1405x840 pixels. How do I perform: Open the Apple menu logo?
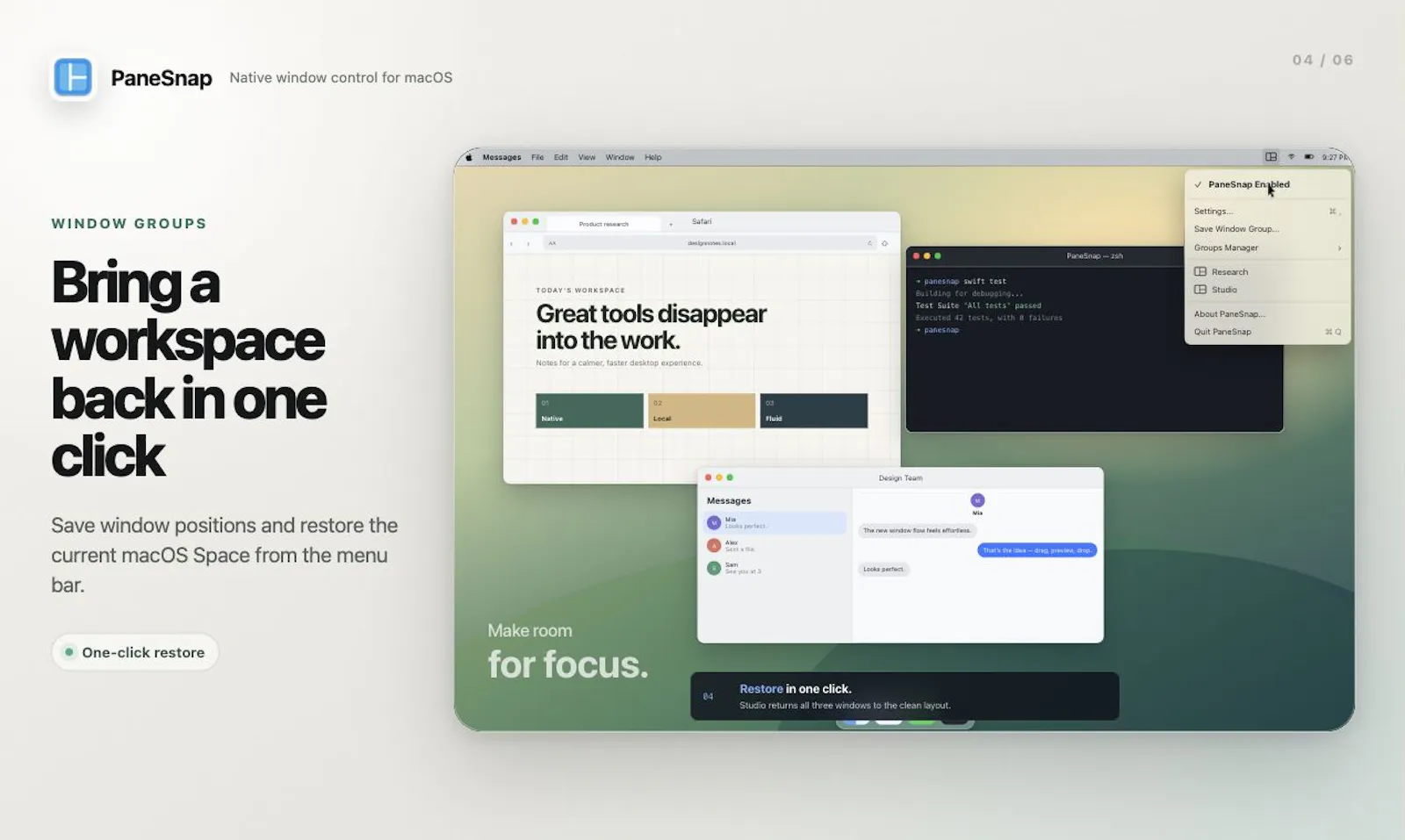(x=469, y=157)
